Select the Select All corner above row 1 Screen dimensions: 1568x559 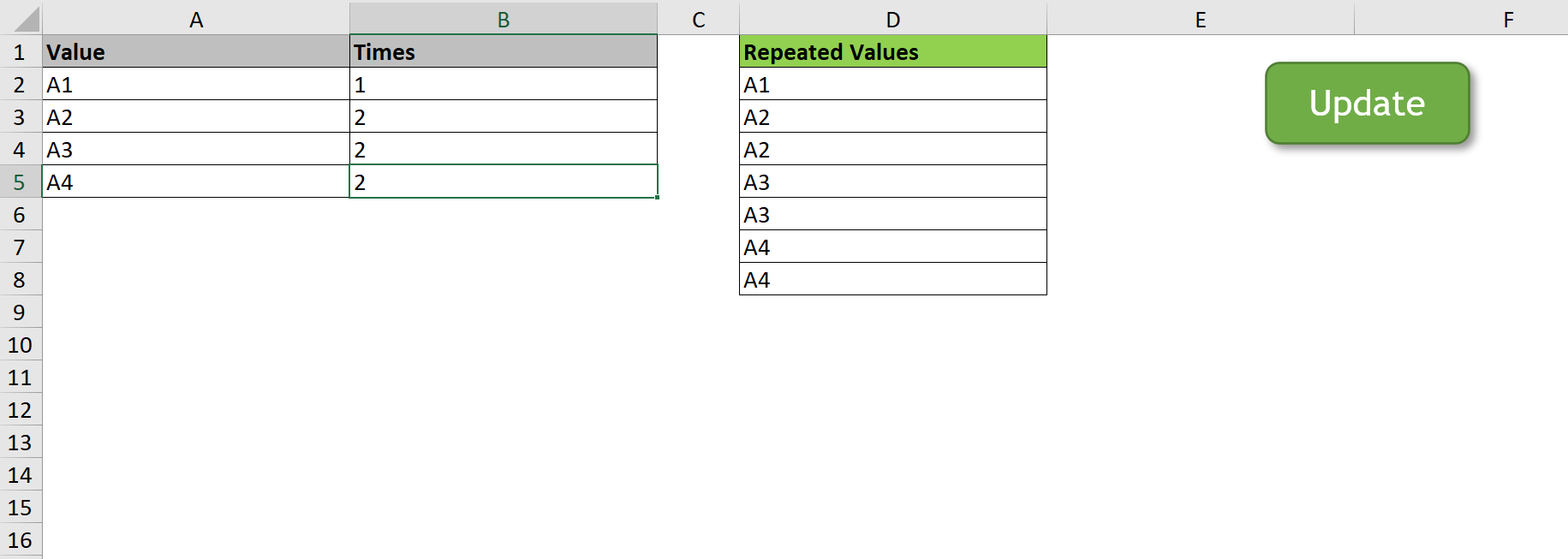coord(21,19)
